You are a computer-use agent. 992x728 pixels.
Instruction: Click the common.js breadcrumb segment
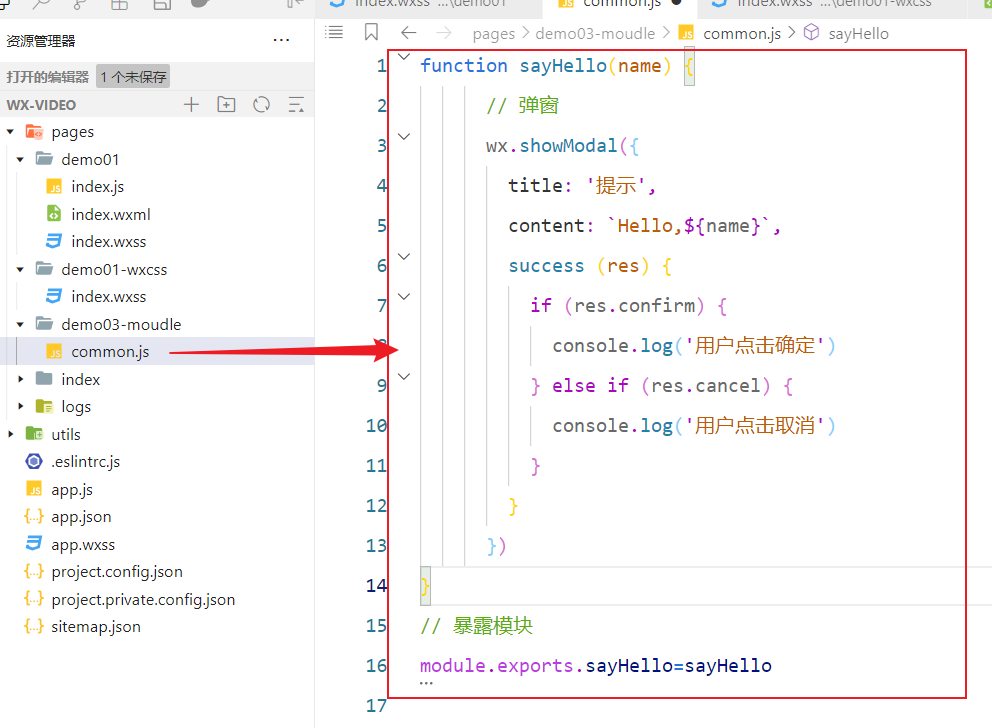(x=742, y=34)
